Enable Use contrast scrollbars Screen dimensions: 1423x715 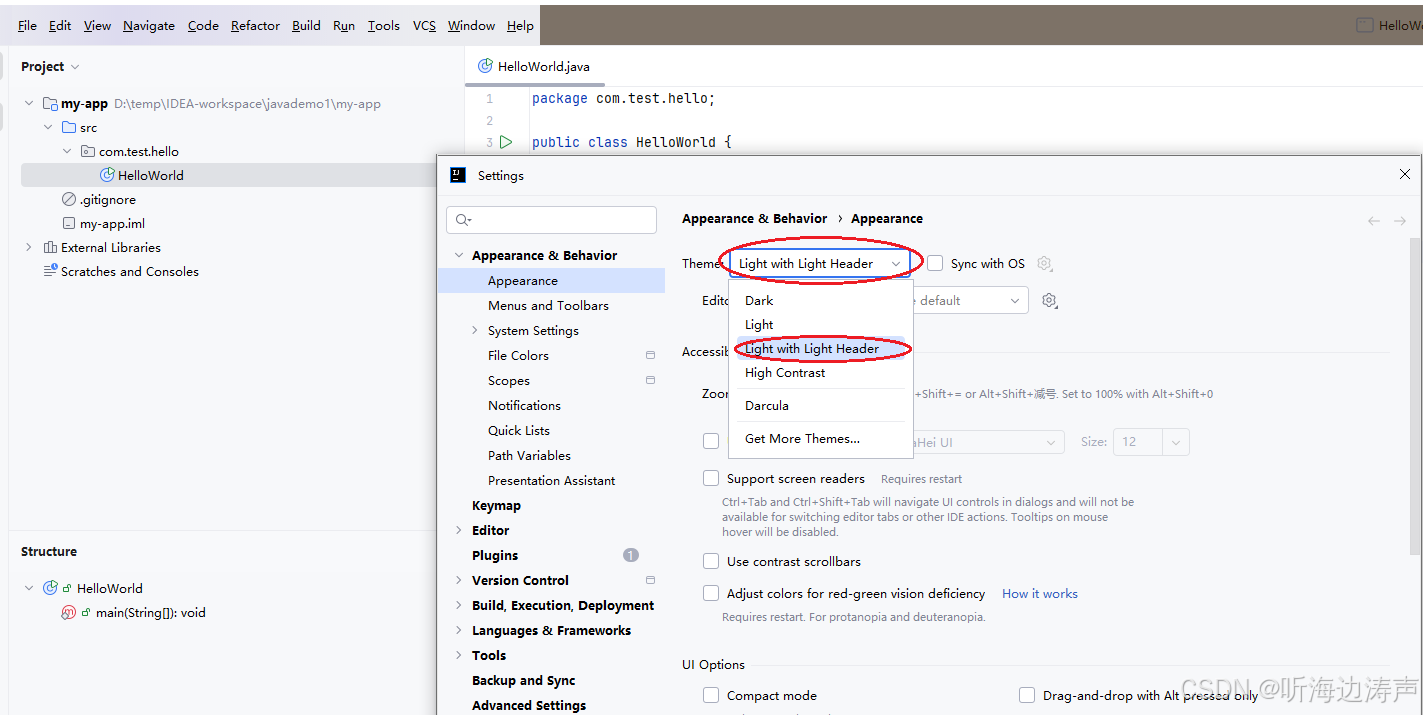pyautogui.click(x=711, y=561)
